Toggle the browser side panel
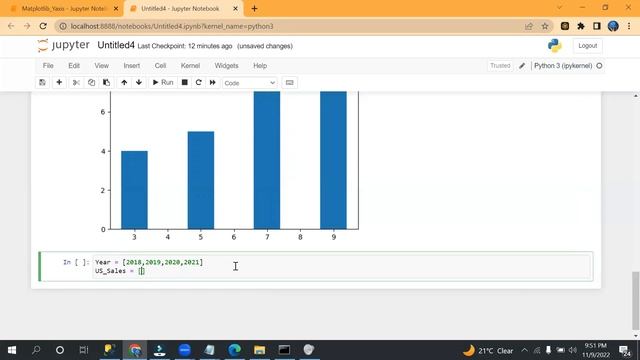This screenshot has height=360, width=640. coord(597,26)
